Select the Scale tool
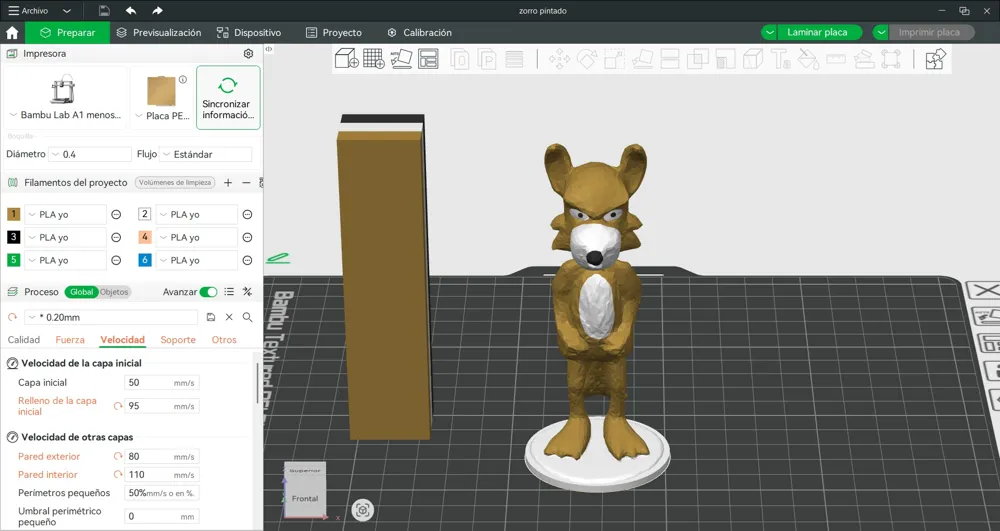 (x=614, y=59)
